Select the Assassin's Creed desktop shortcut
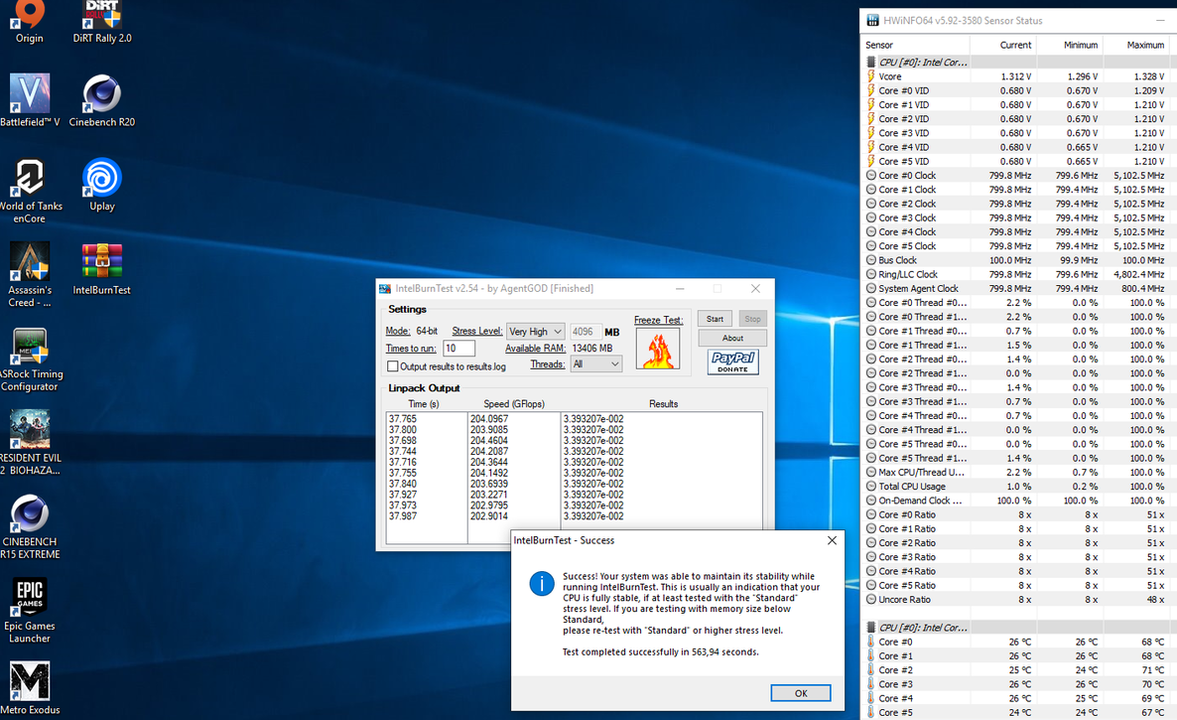 [x=29, y=275]
